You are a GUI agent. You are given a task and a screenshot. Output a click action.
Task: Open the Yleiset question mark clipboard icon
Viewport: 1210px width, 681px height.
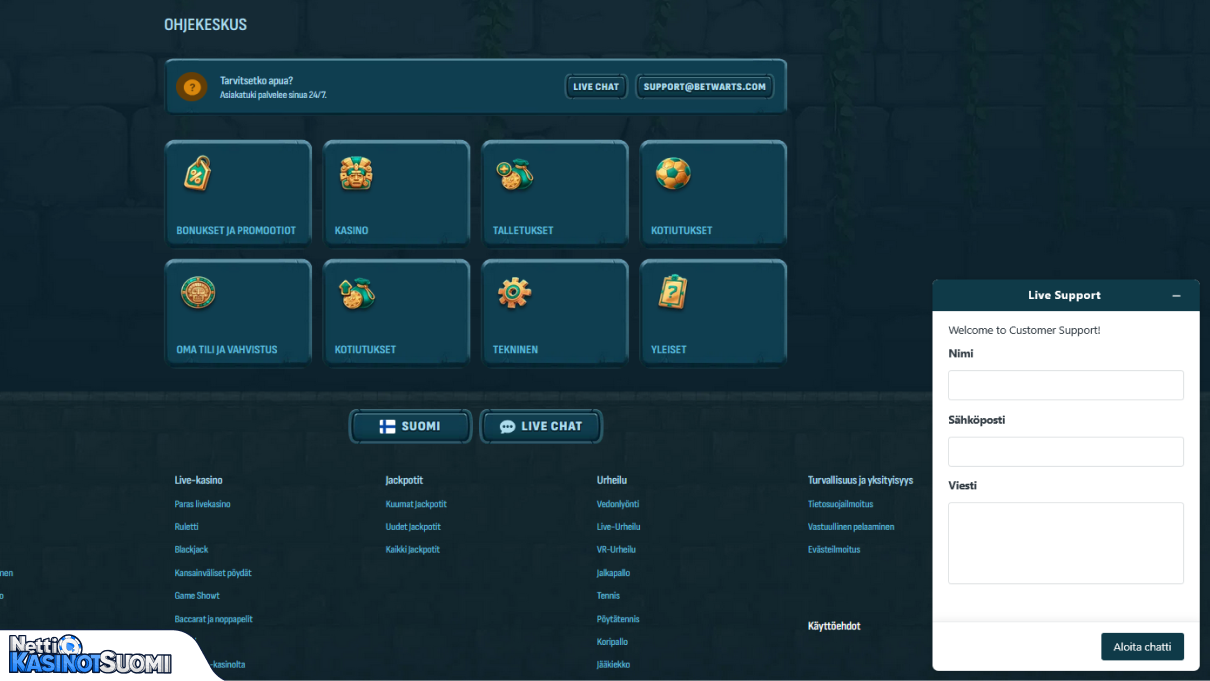pyautogui.click(x=673, y=293)
